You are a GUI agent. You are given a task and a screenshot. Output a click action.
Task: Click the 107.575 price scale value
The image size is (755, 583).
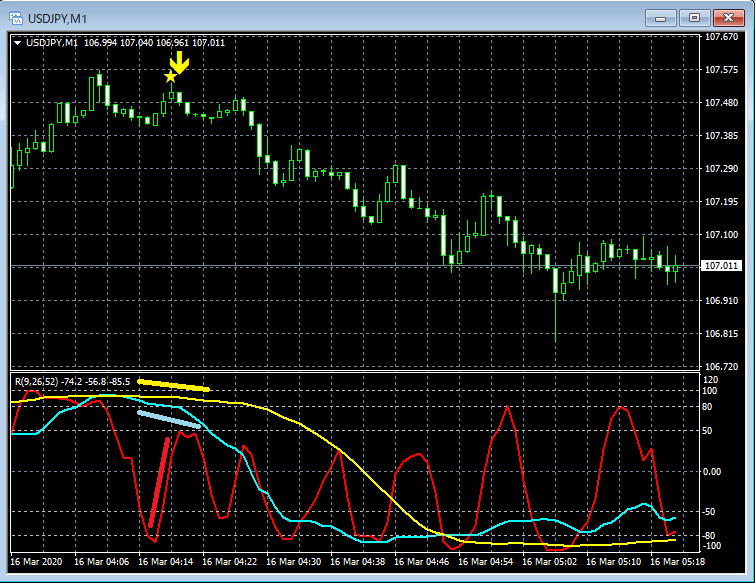click(721, 70)
